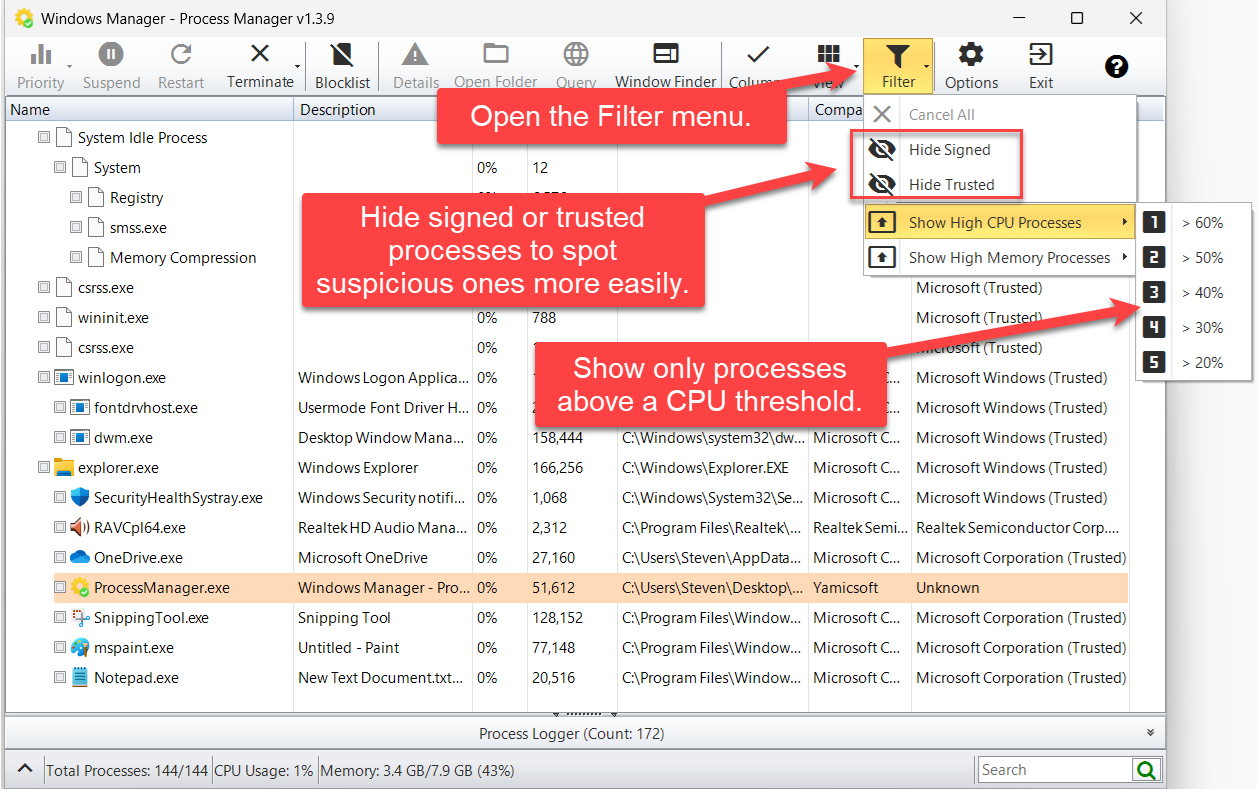1257x789 pixels.
Task: Click the Terminate X icon
Action: coord(260,54)
